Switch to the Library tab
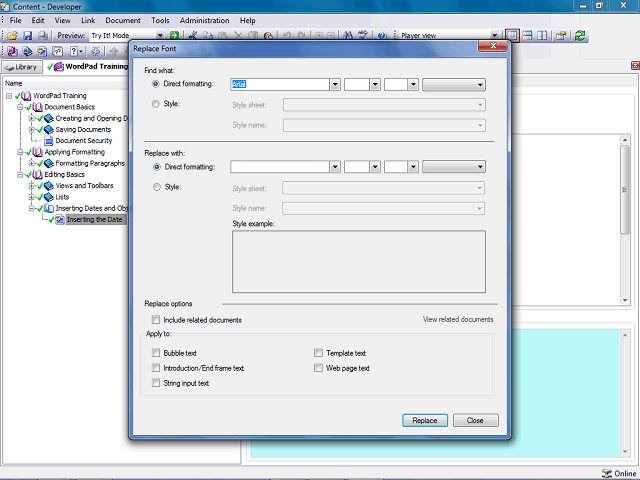 point(22,67)
